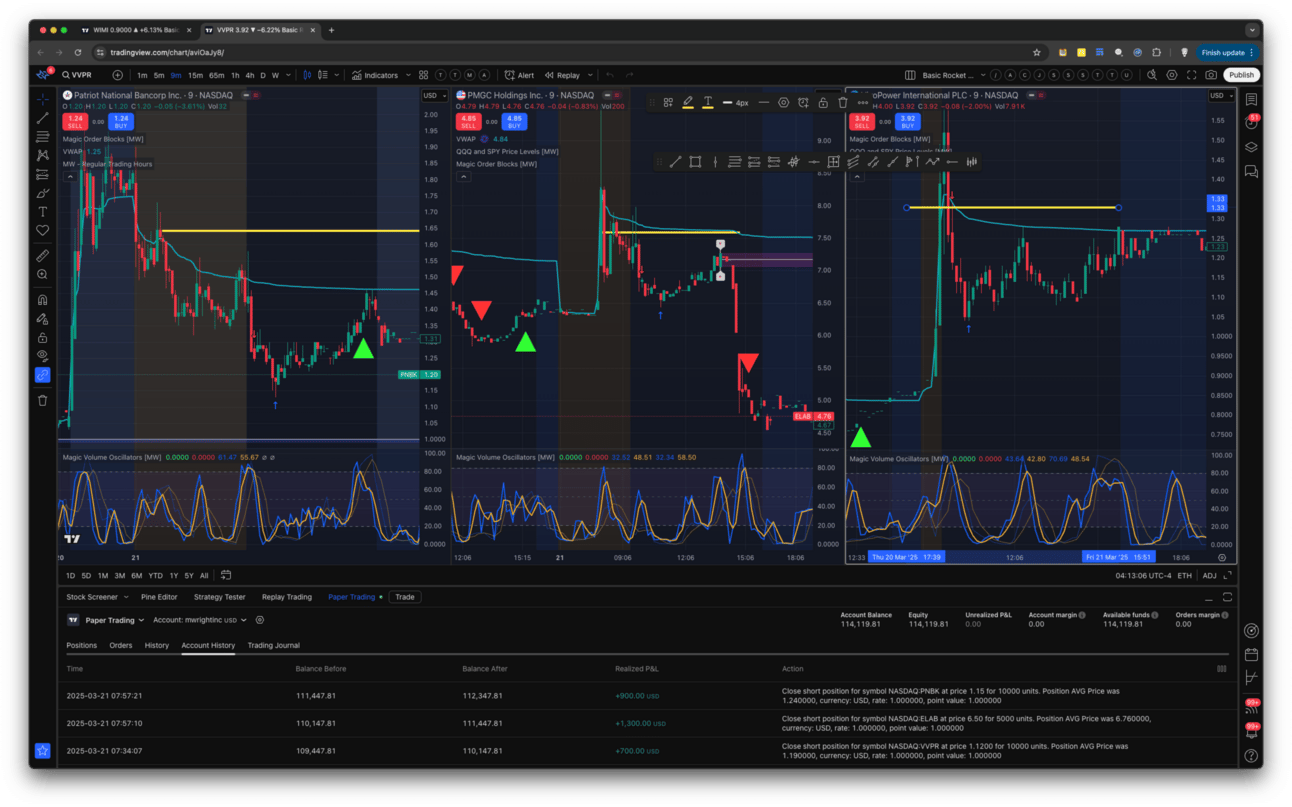Open the Trading Journal tab
Viewport: 1292px width, 807px height.
click(x=274, y=645)
